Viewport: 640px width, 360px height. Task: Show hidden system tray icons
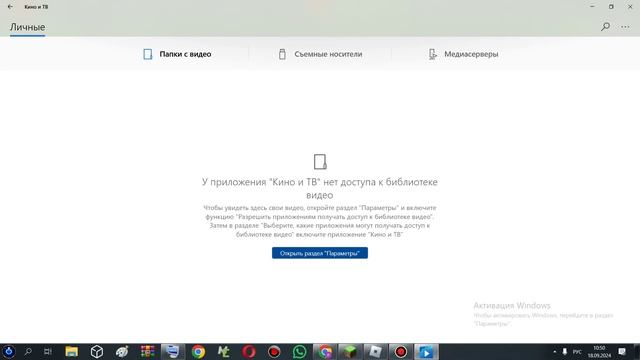point(554,351)
